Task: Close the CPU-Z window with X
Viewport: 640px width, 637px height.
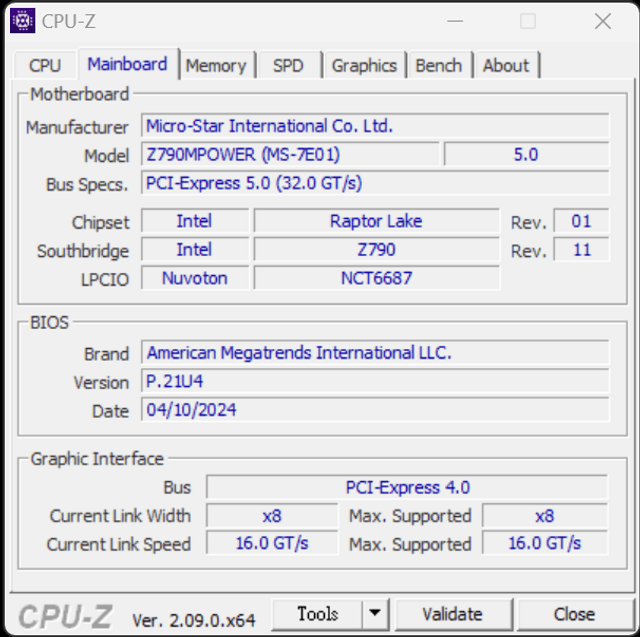Action: point(602,21)
